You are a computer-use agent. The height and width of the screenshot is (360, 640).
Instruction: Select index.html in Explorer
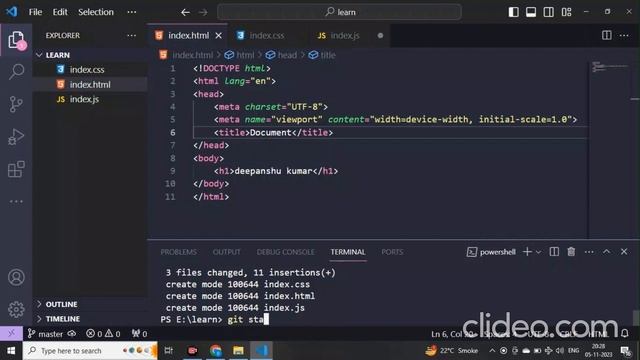coord(90,84)
